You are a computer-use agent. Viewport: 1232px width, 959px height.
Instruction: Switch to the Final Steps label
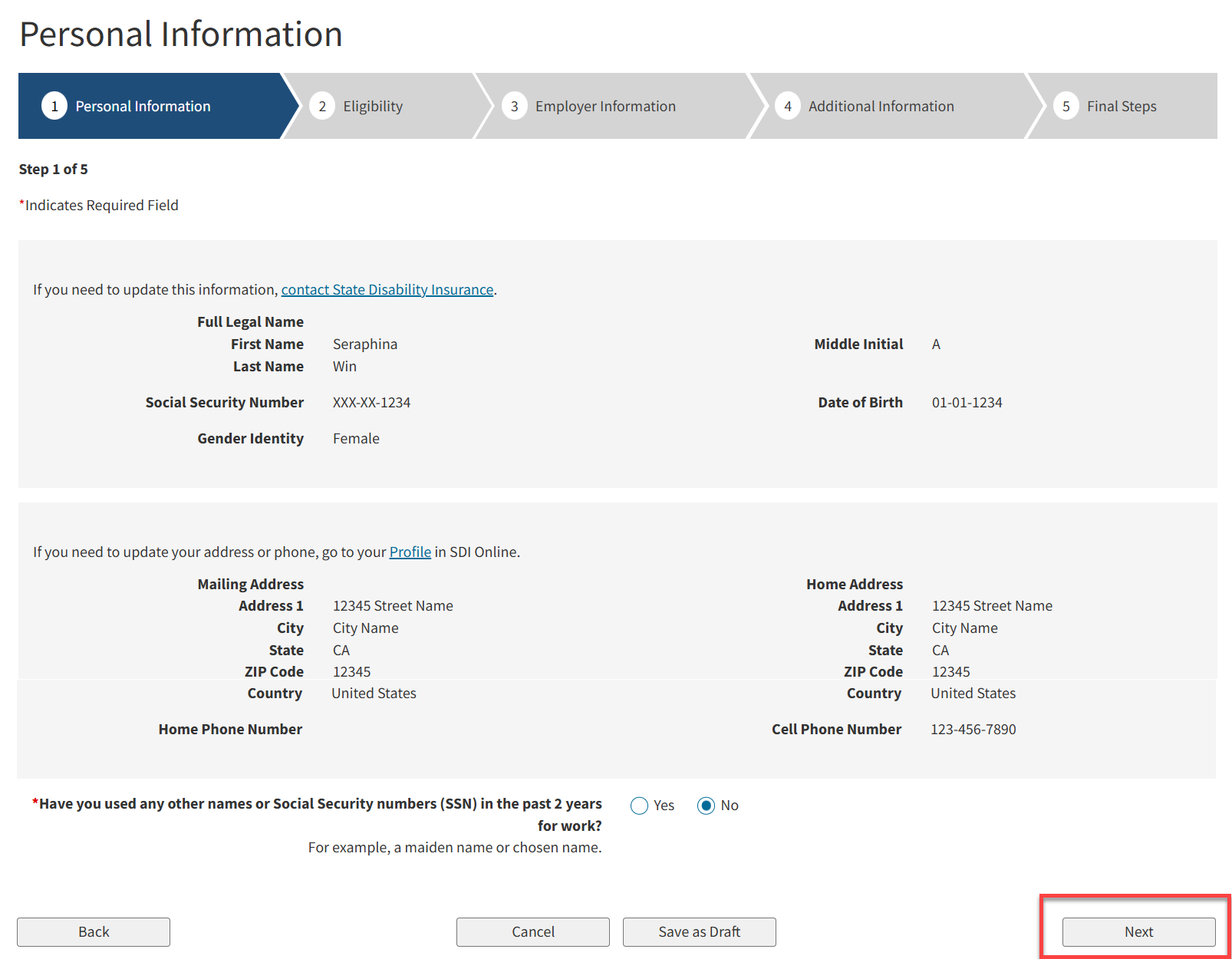(1122, 106)
